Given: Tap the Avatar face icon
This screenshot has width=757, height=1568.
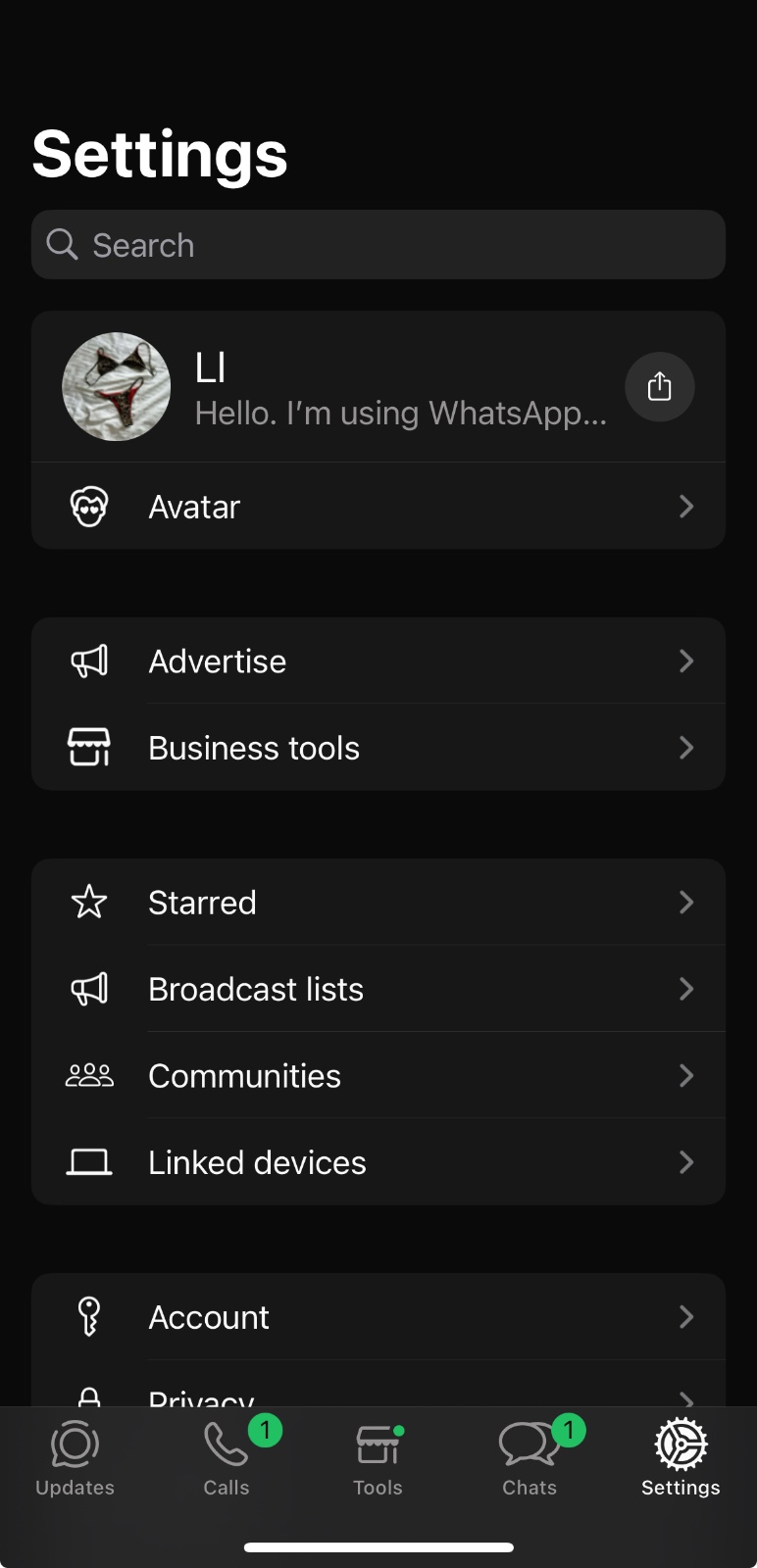Looking at the screenshot, I should click(x=89, y=507).
